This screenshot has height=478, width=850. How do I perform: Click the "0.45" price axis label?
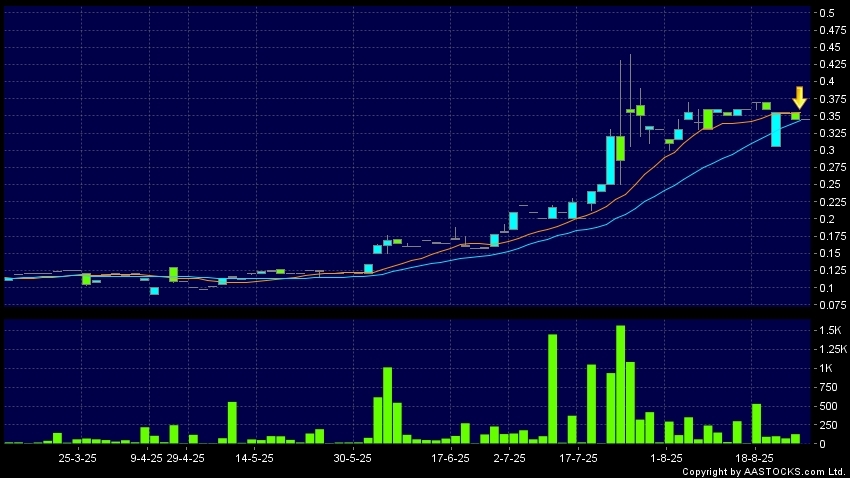(x=830, y=48)
